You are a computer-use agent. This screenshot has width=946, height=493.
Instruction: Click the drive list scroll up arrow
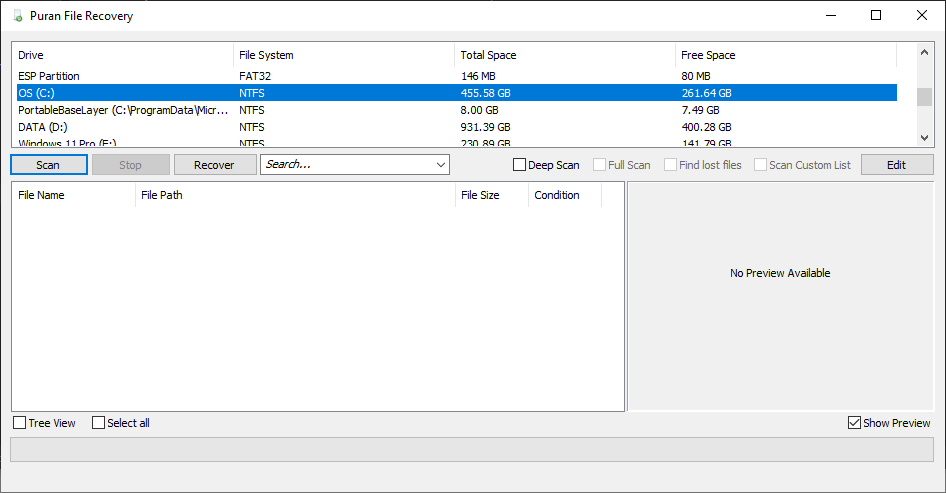924,52
